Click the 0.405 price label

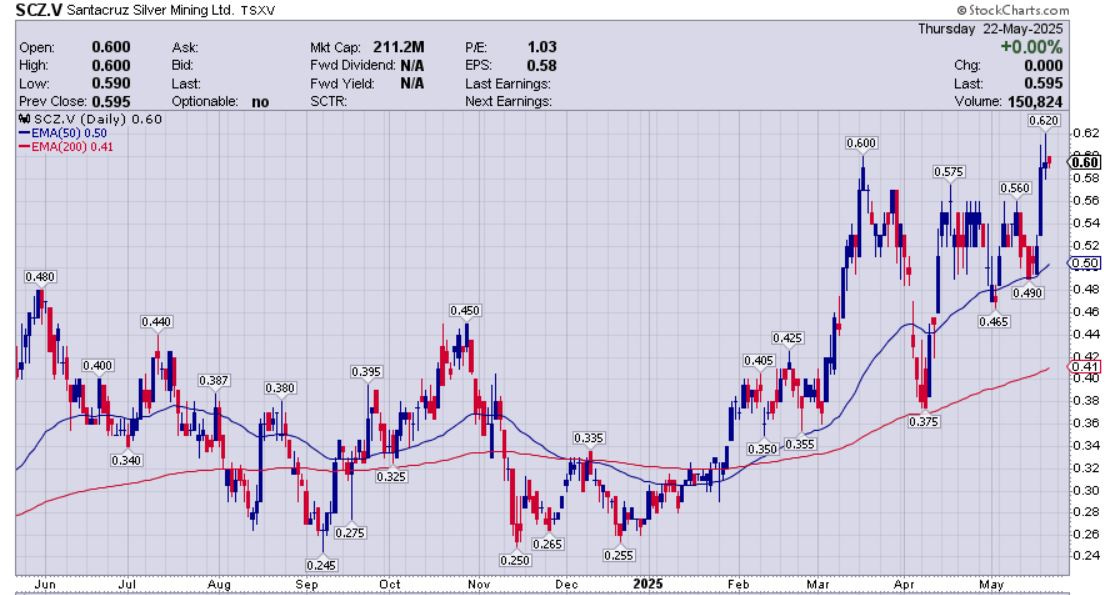click(x=759, y=360)
